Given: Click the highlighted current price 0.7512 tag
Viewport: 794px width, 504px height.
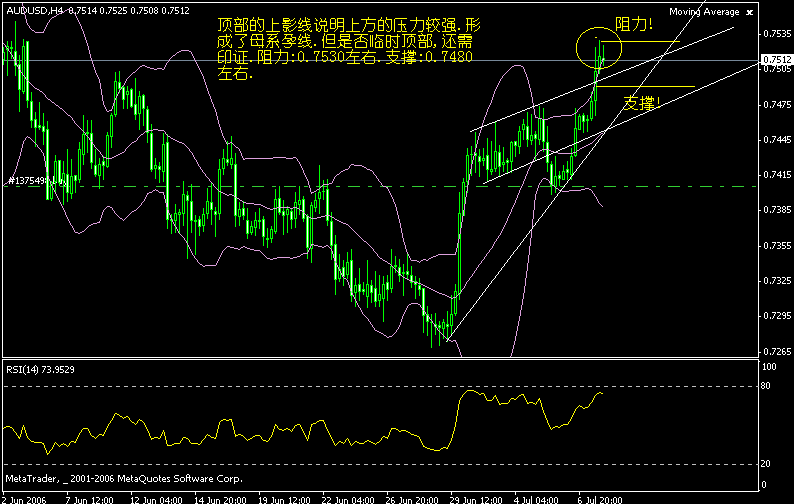Looking at the screenshot, I should coord(776,60).
